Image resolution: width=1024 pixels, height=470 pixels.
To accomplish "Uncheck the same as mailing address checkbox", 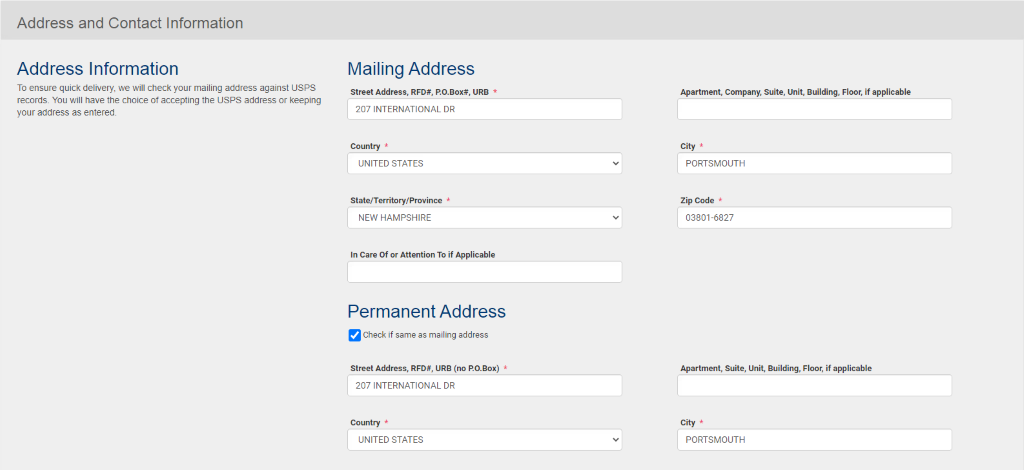I will [x=355, y=335].
